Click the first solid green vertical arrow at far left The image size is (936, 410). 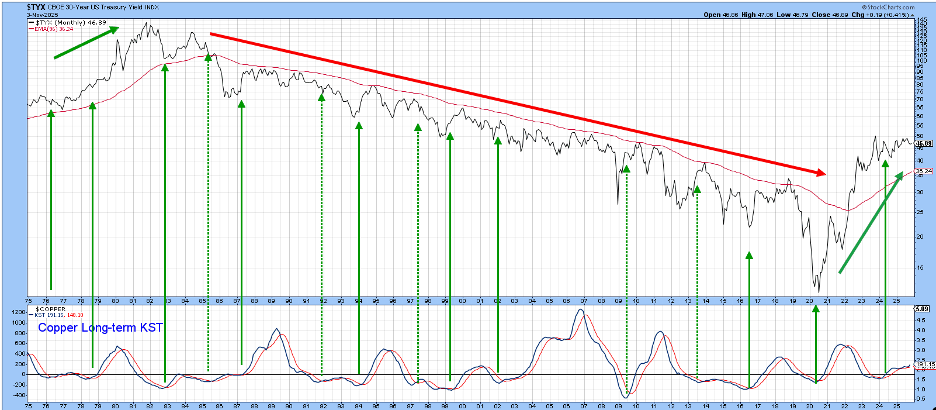(x=50, y=200)
